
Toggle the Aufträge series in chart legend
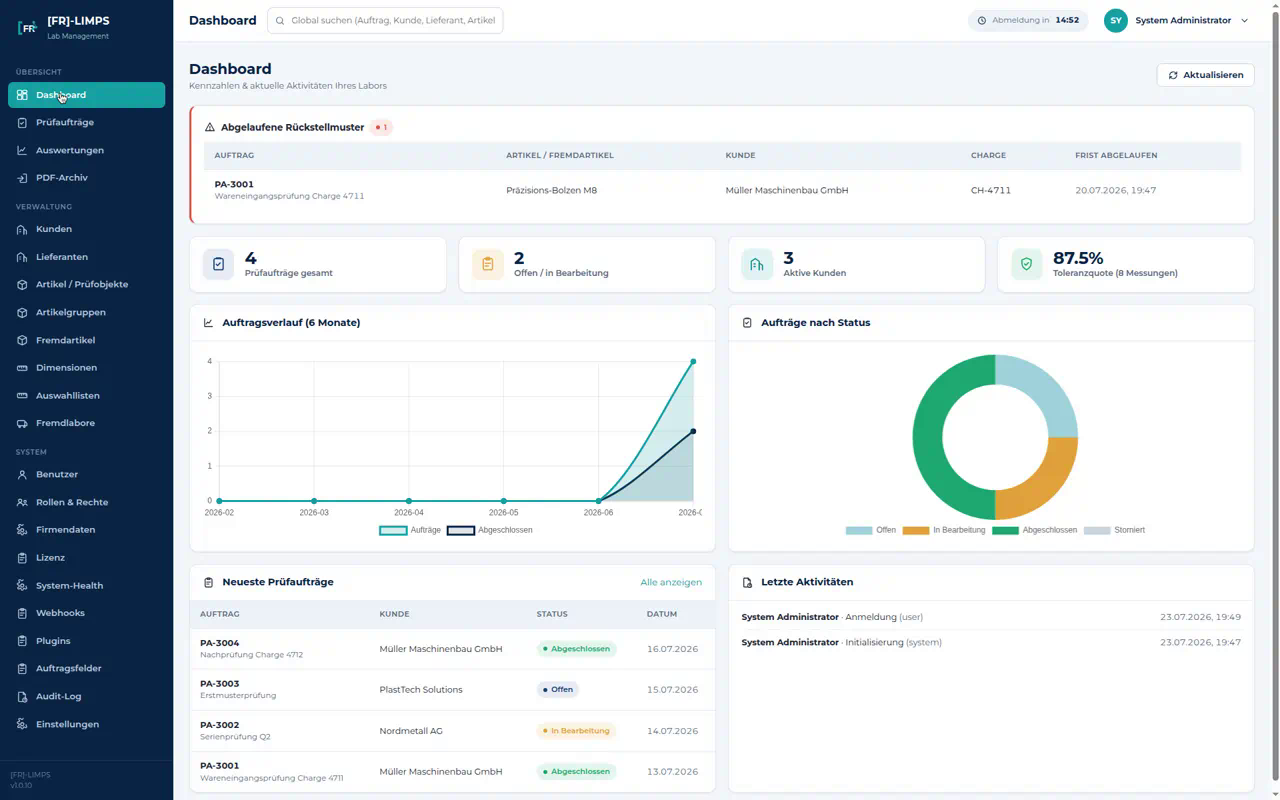(x=410, y=530)
